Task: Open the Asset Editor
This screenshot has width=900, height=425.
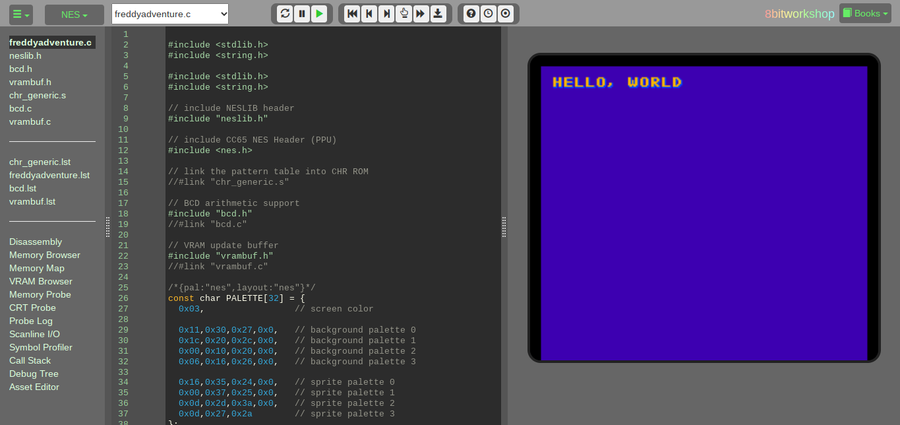Action: (34, 387)
